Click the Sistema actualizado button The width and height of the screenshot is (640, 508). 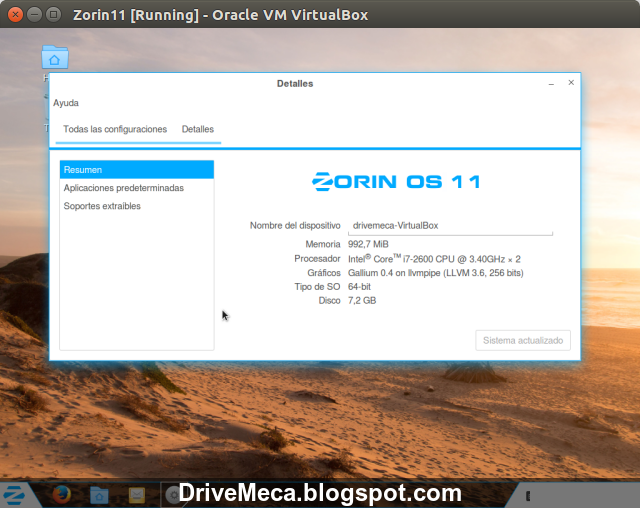(523, 340)
